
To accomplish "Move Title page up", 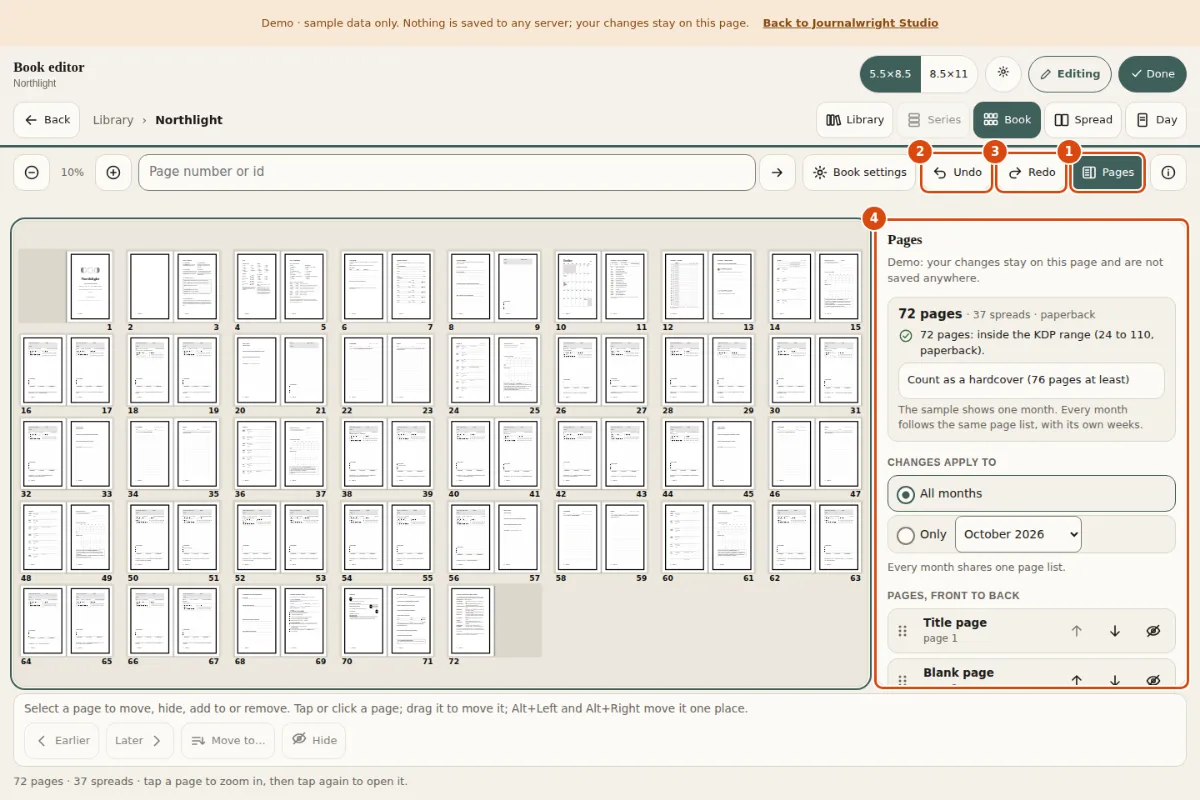I will [1077, 631].
